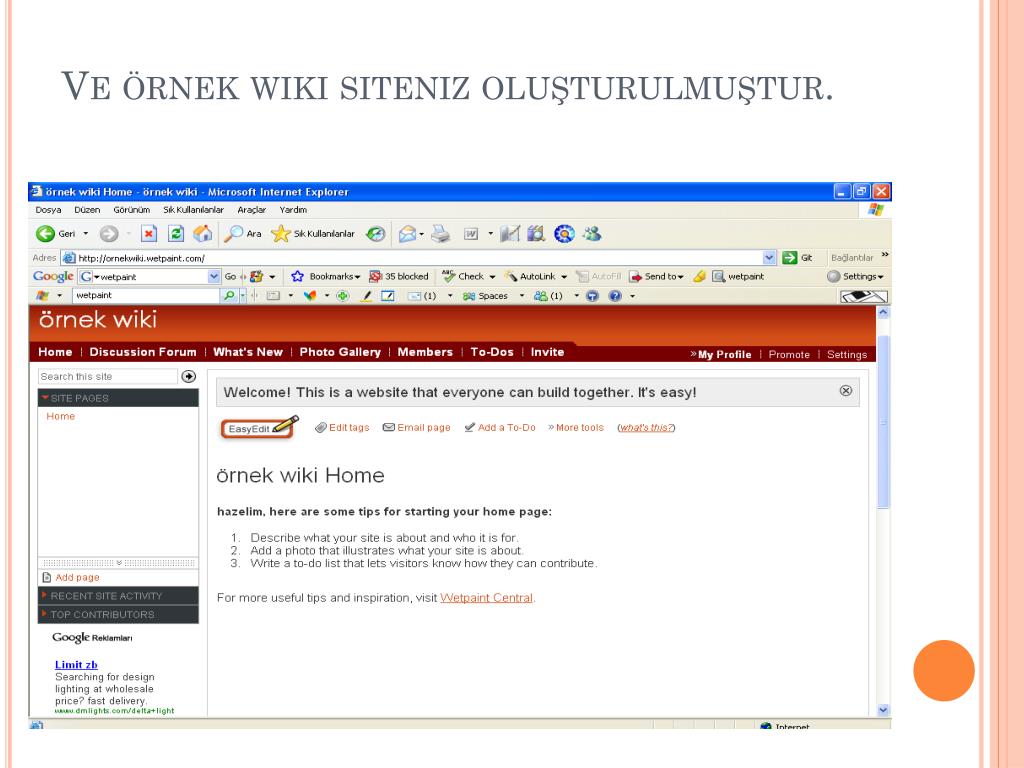Click Add a To-Do link
Image resolution: width=1024 pixels, height=768 pixels.
(500, 428)
